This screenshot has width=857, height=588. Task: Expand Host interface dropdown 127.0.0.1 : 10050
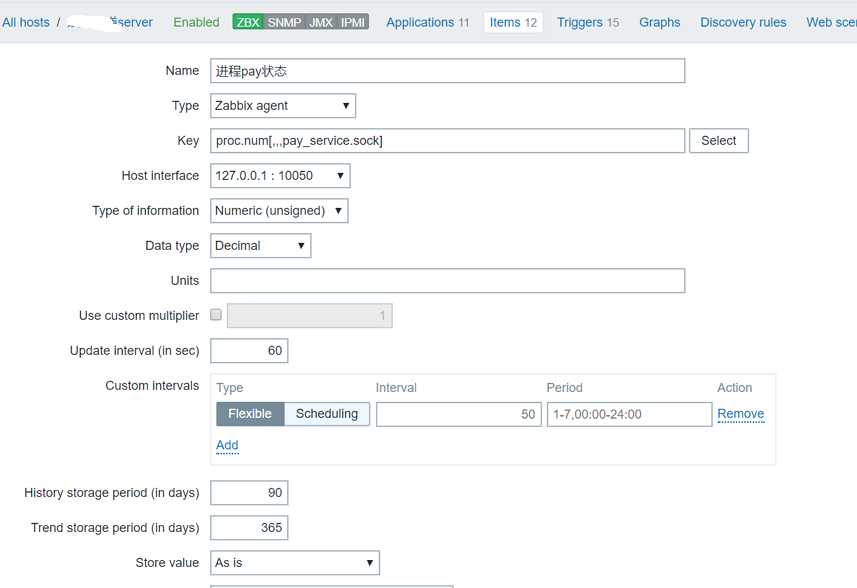[280, 175]
